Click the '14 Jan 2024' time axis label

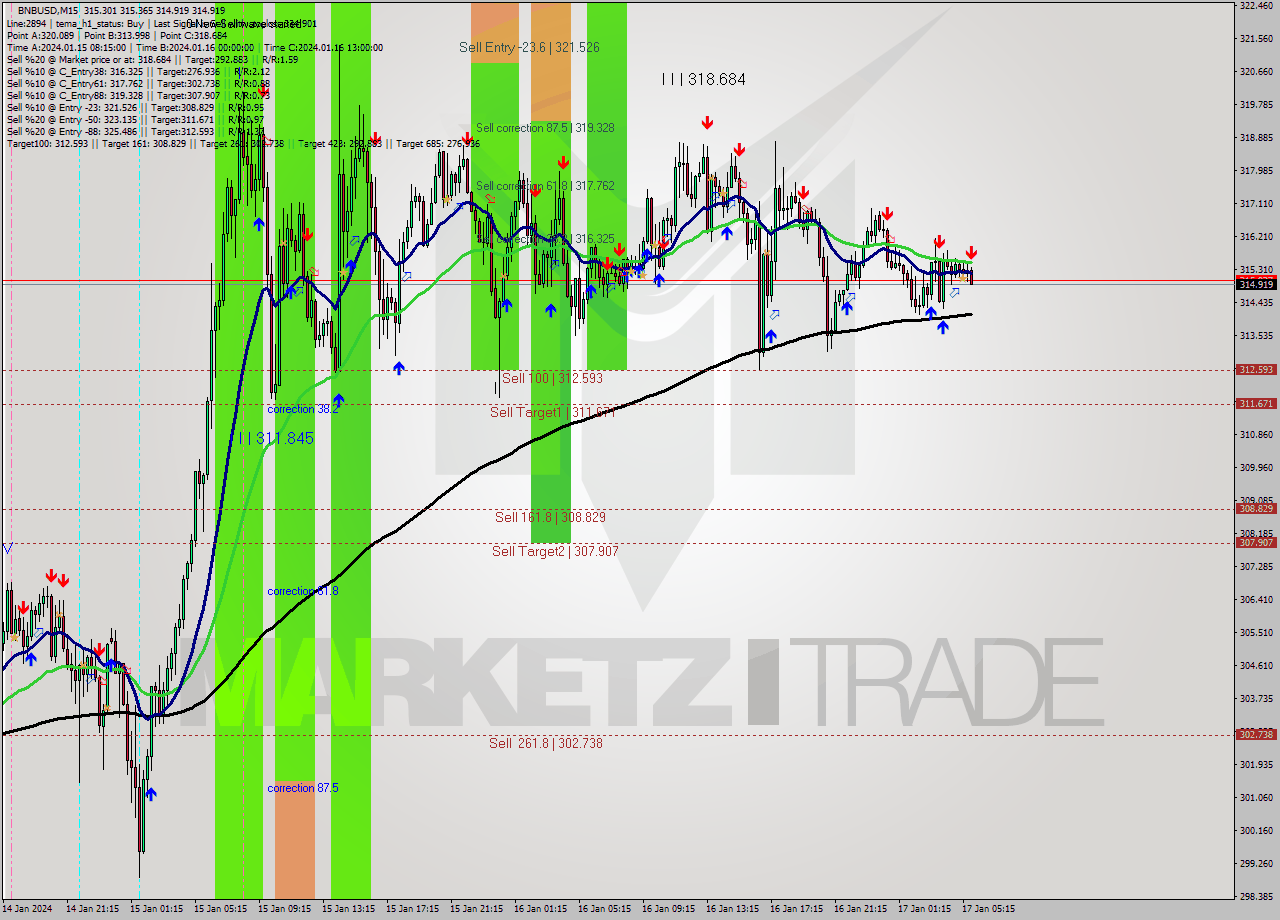(x=25, y=910)
